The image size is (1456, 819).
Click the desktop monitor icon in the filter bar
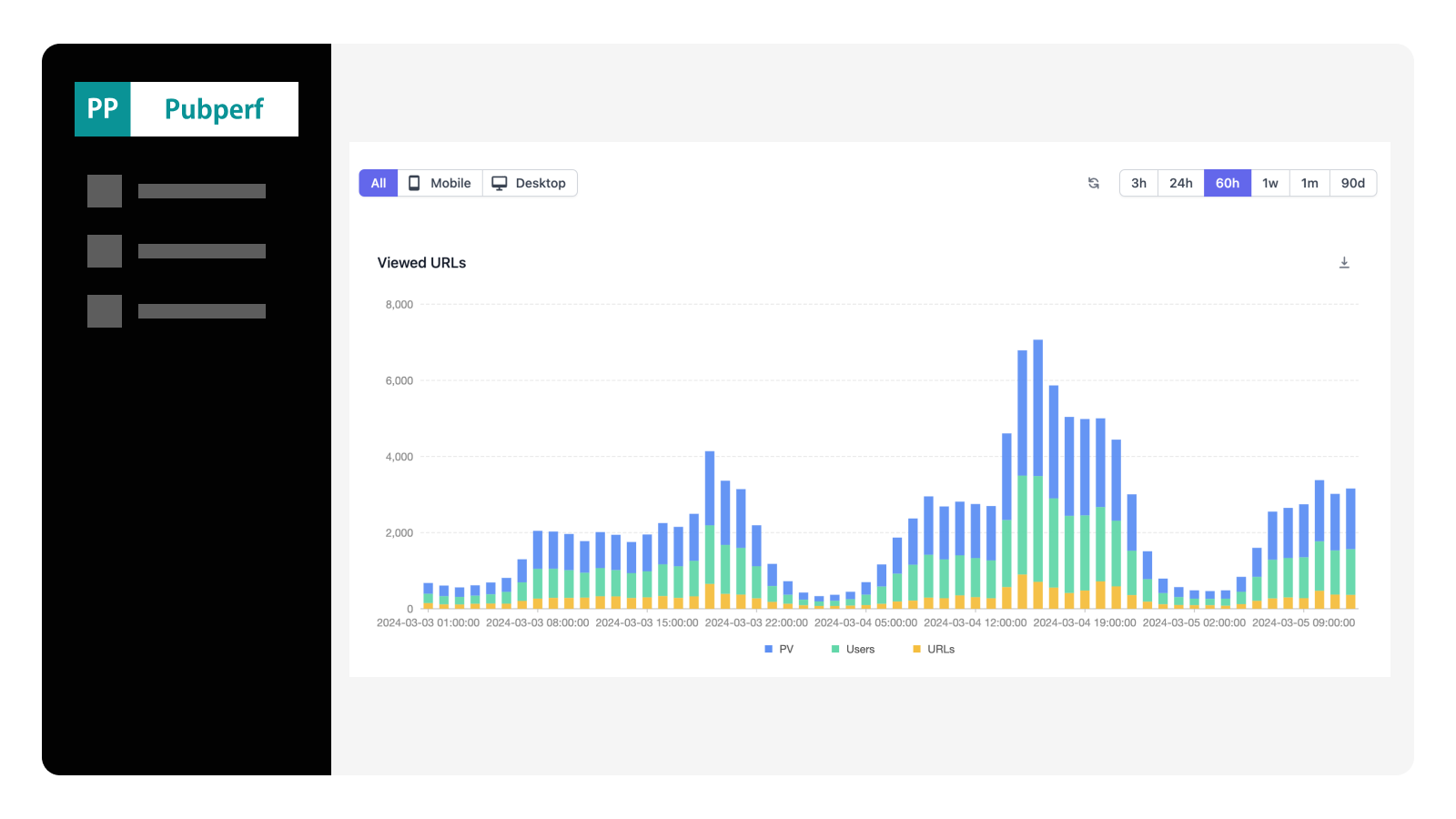click(499, 183)
